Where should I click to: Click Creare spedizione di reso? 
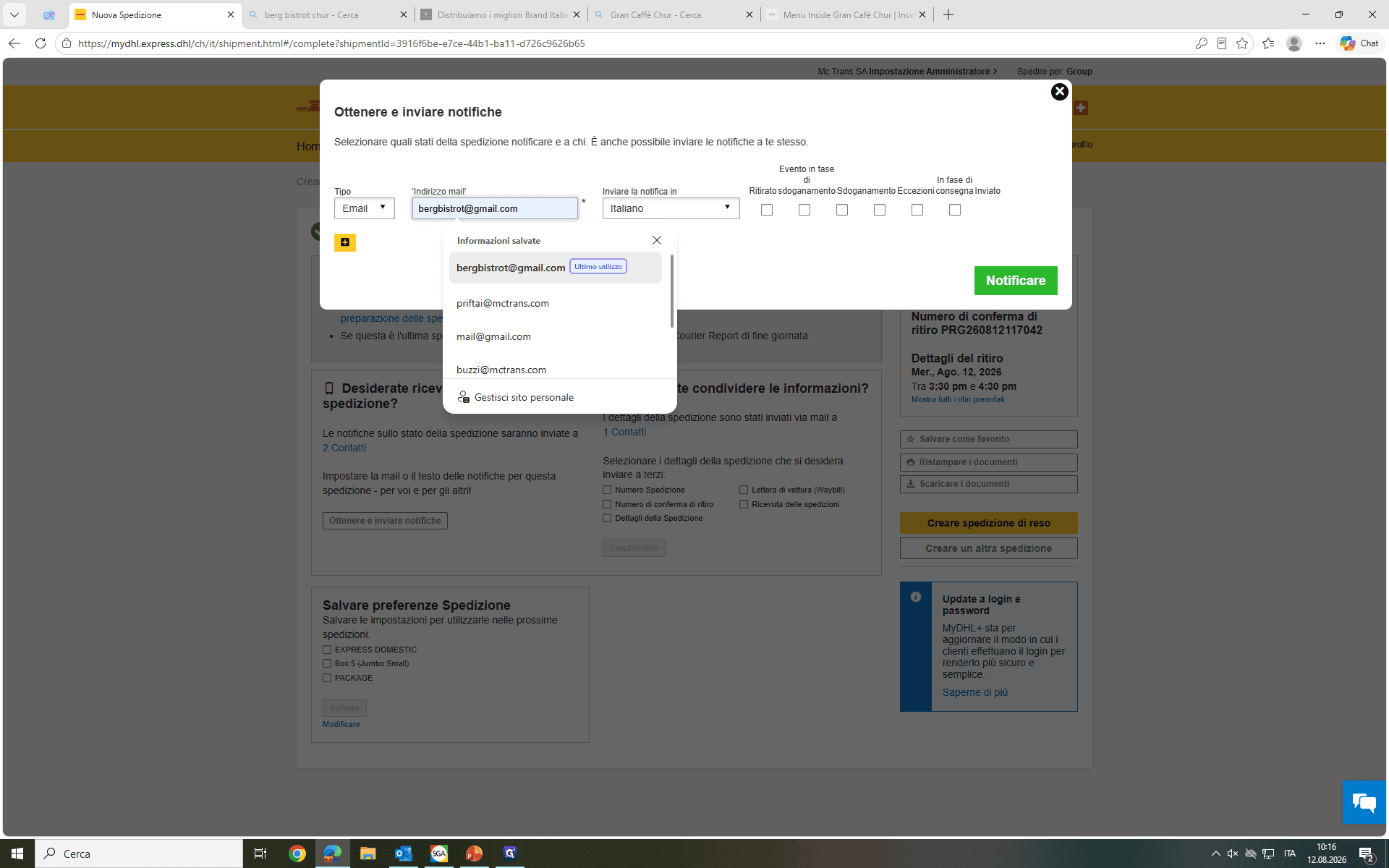pyautogui.click(x=988, y=523)
